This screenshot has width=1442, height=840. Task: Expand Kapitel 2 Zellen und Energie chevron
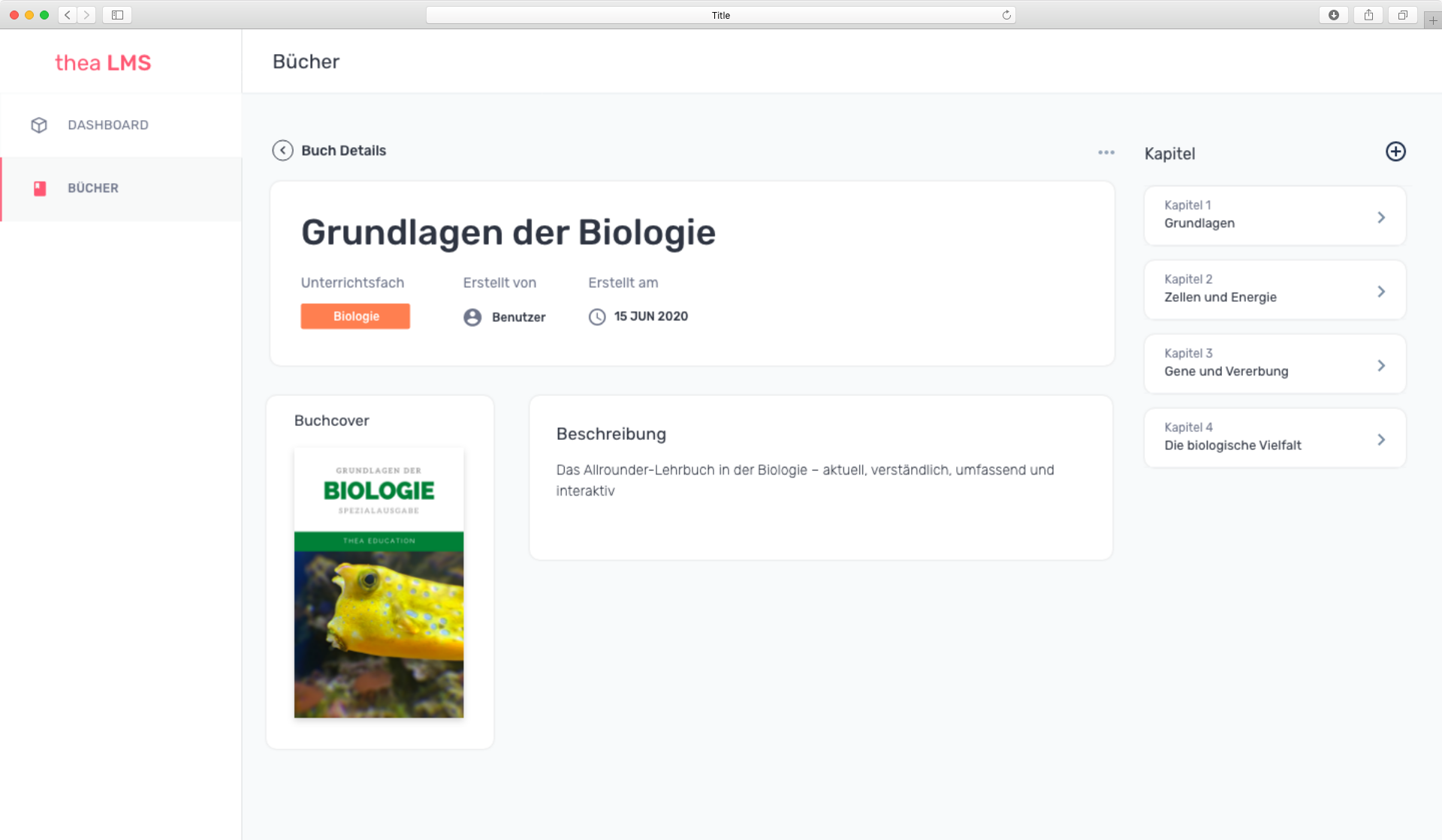[1380, 292]
